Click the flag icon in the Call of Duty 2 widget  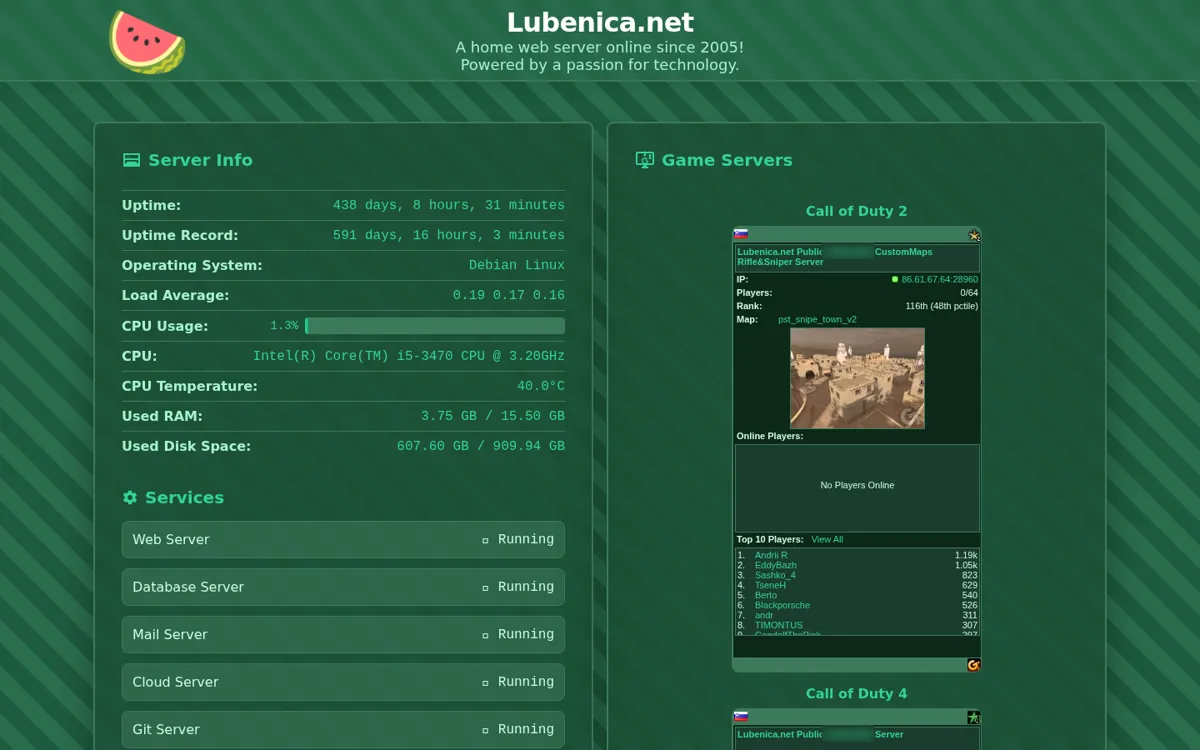(x=741, y=234)
